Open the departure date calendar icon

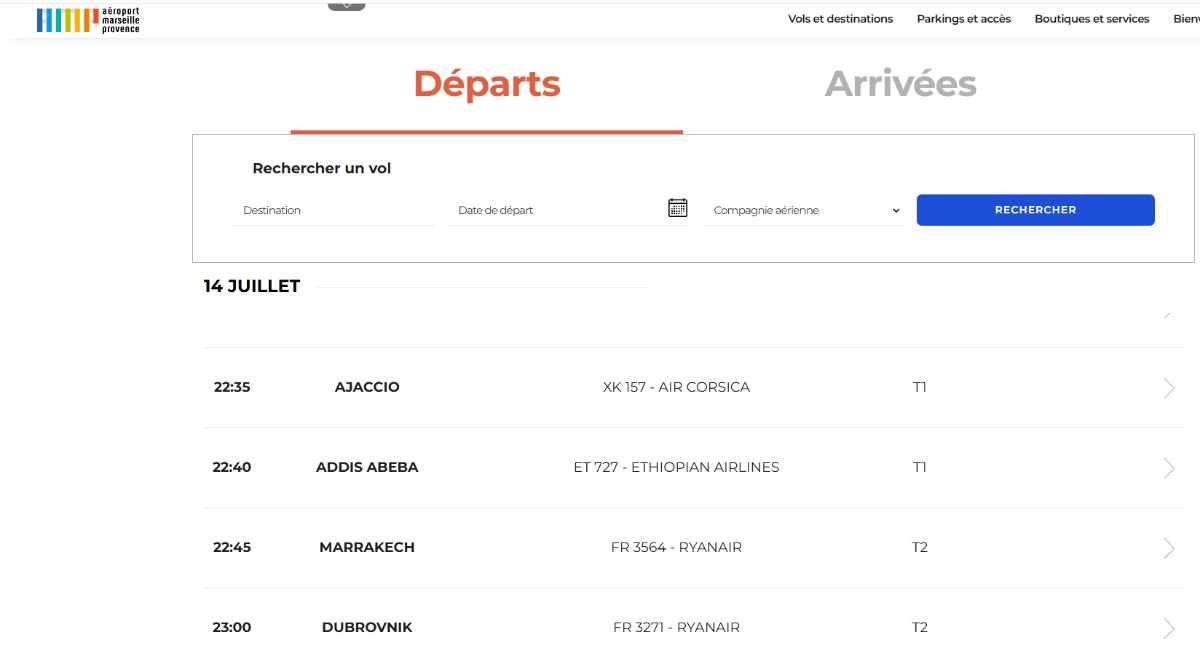[678, 208]
